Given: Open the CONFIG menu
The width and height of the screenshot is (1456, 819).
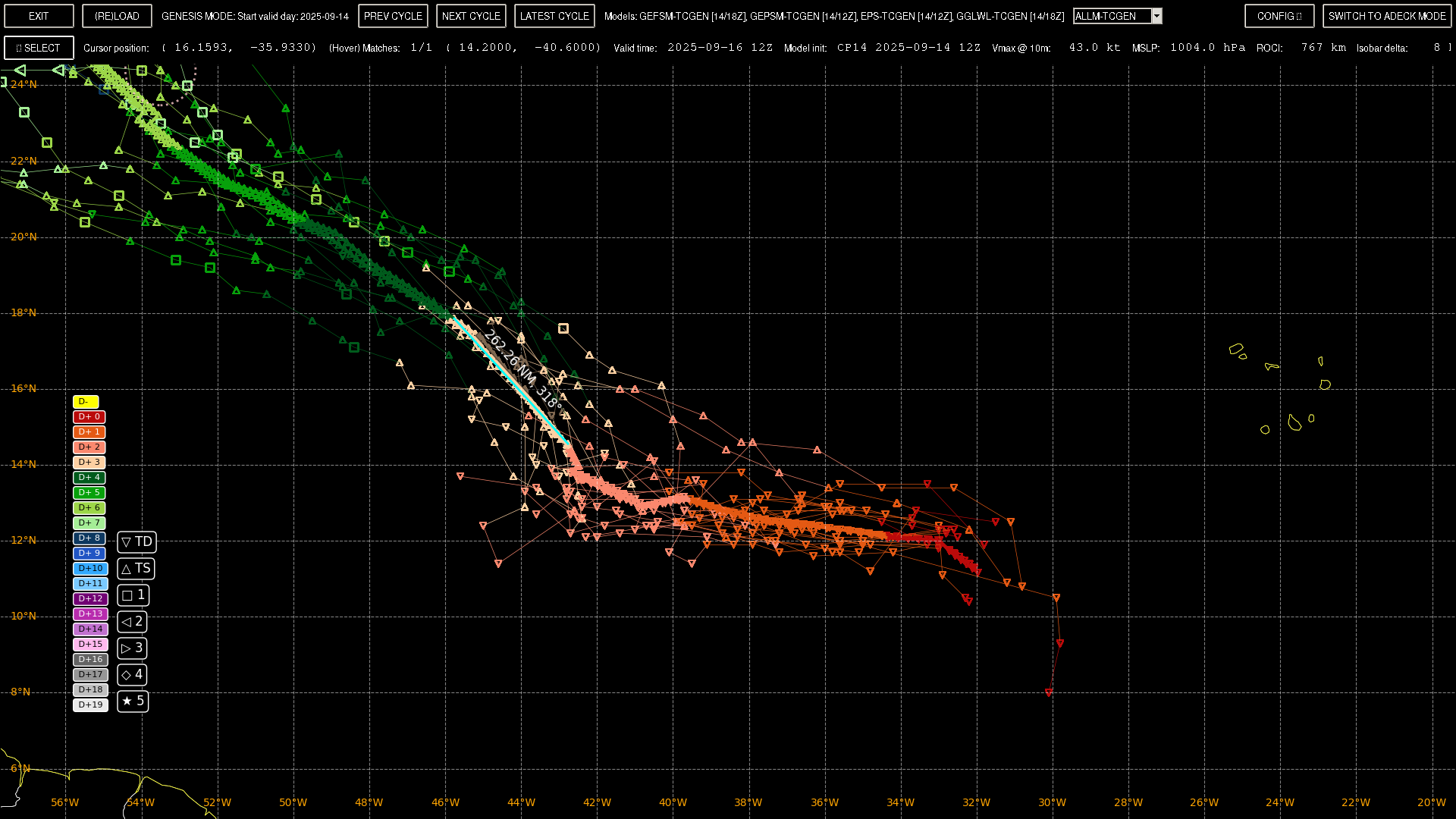Looking at the screenshot, I should (x=1279, y=16).
